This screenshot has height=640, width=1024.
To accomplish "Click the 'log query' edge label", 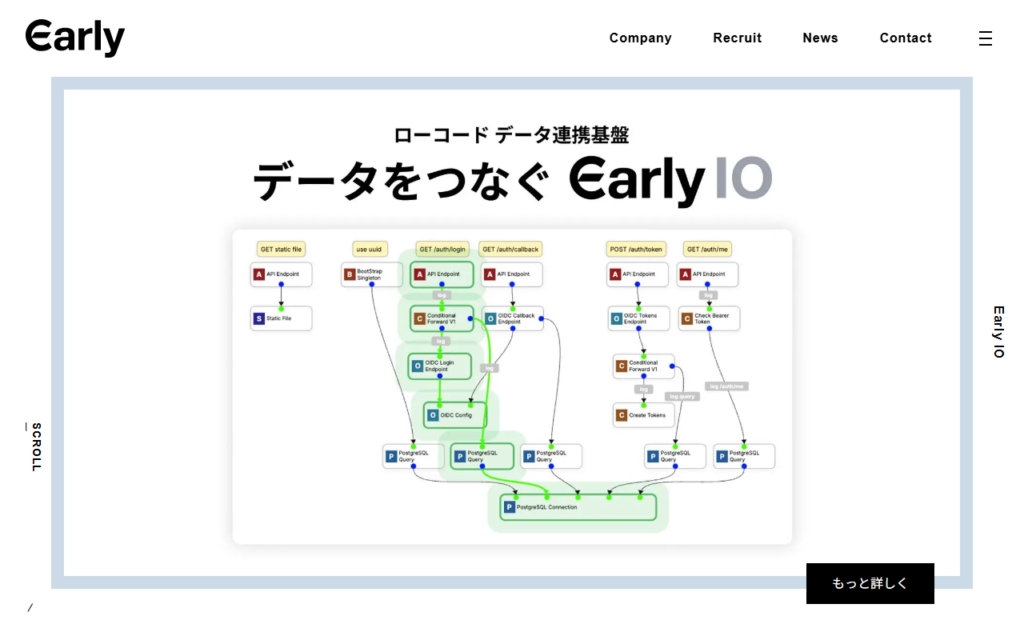I will coord(682,396).
